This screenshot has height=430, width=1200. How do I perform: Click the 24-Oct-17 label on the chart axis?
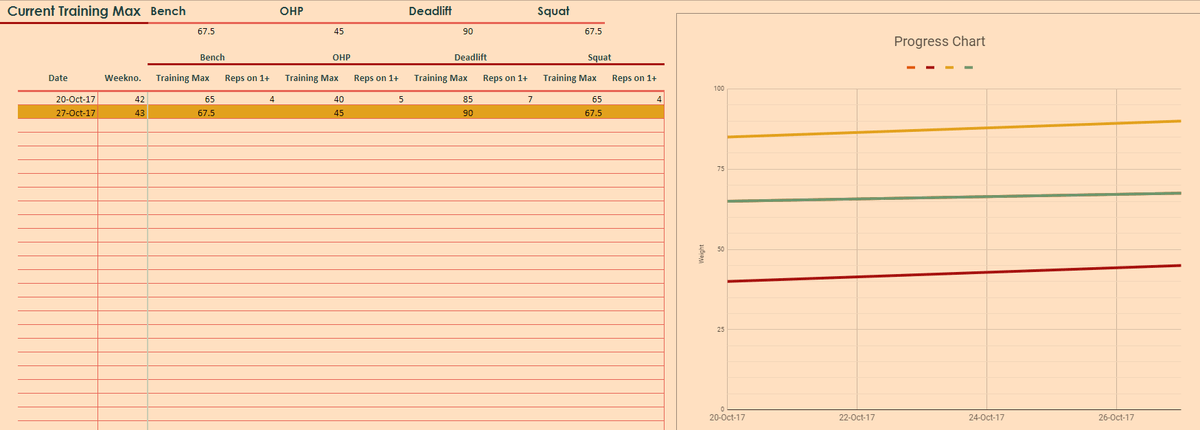pyautogui.click(x=986, y=417)
